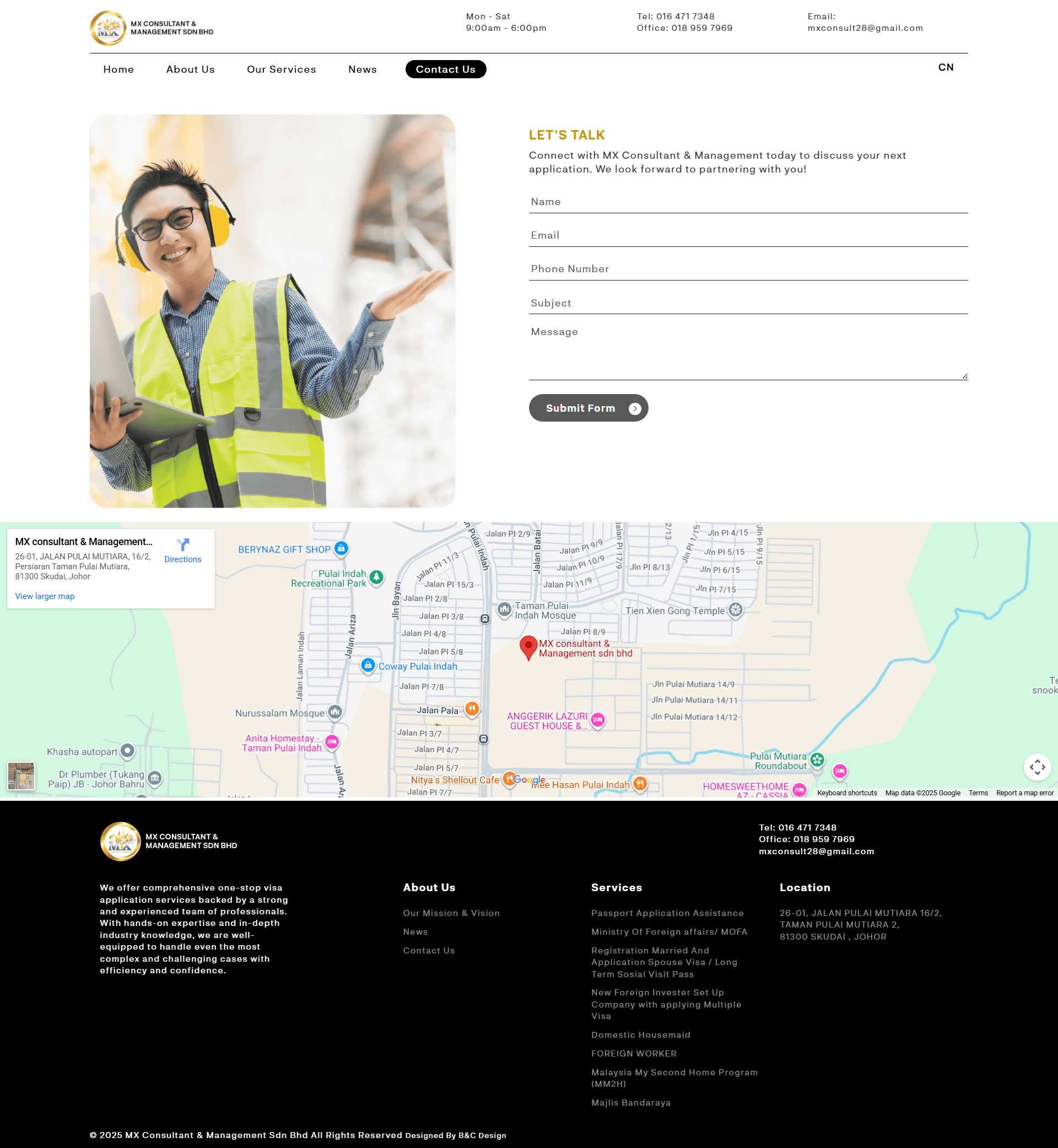Image resolution: width=1058 pixels, height=1148 pixels.
Task: Click the Google logo on the map
Action: coord(530,779)
